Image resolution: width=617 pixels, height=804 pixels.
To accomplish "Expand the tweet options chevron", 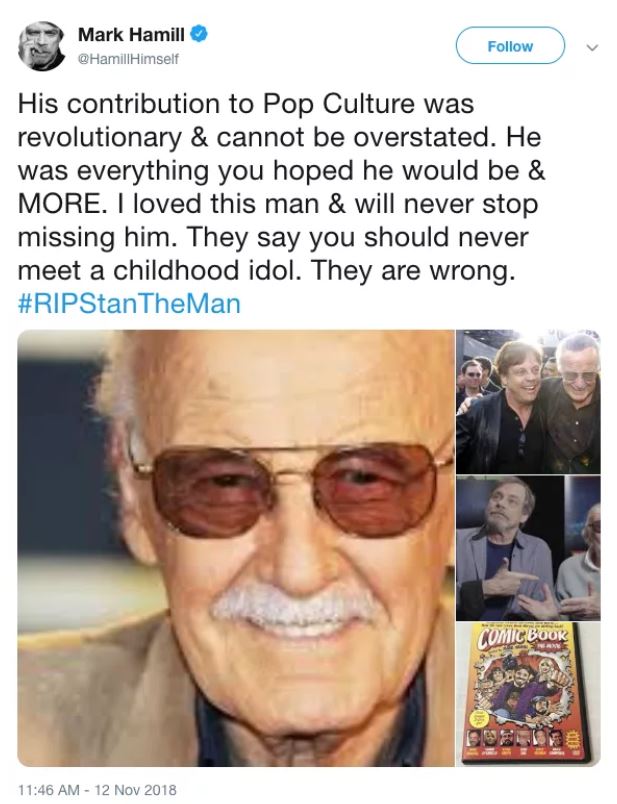I will (590, 47).
